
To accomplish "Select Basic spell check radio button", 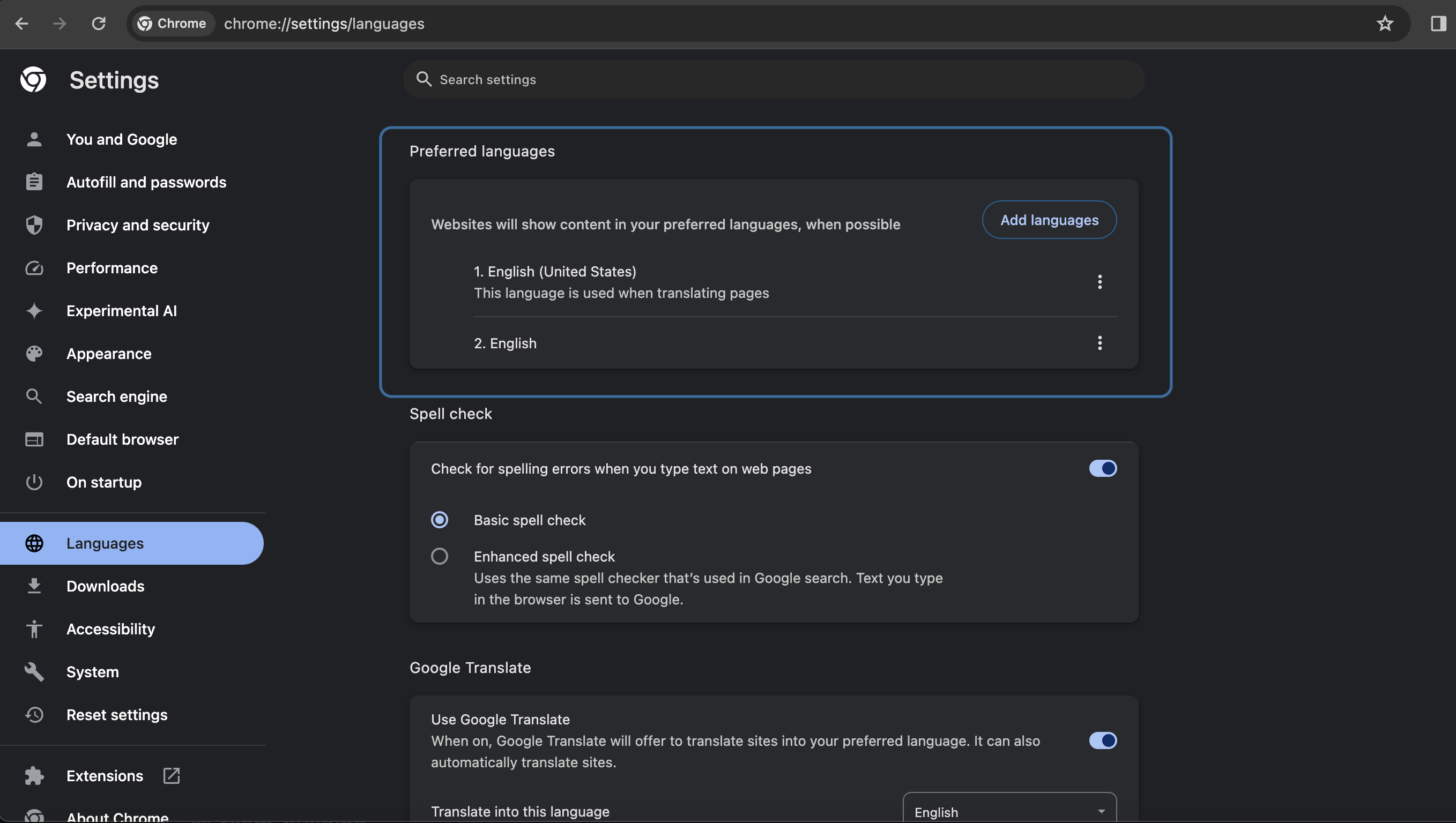I will coord(440,520).
